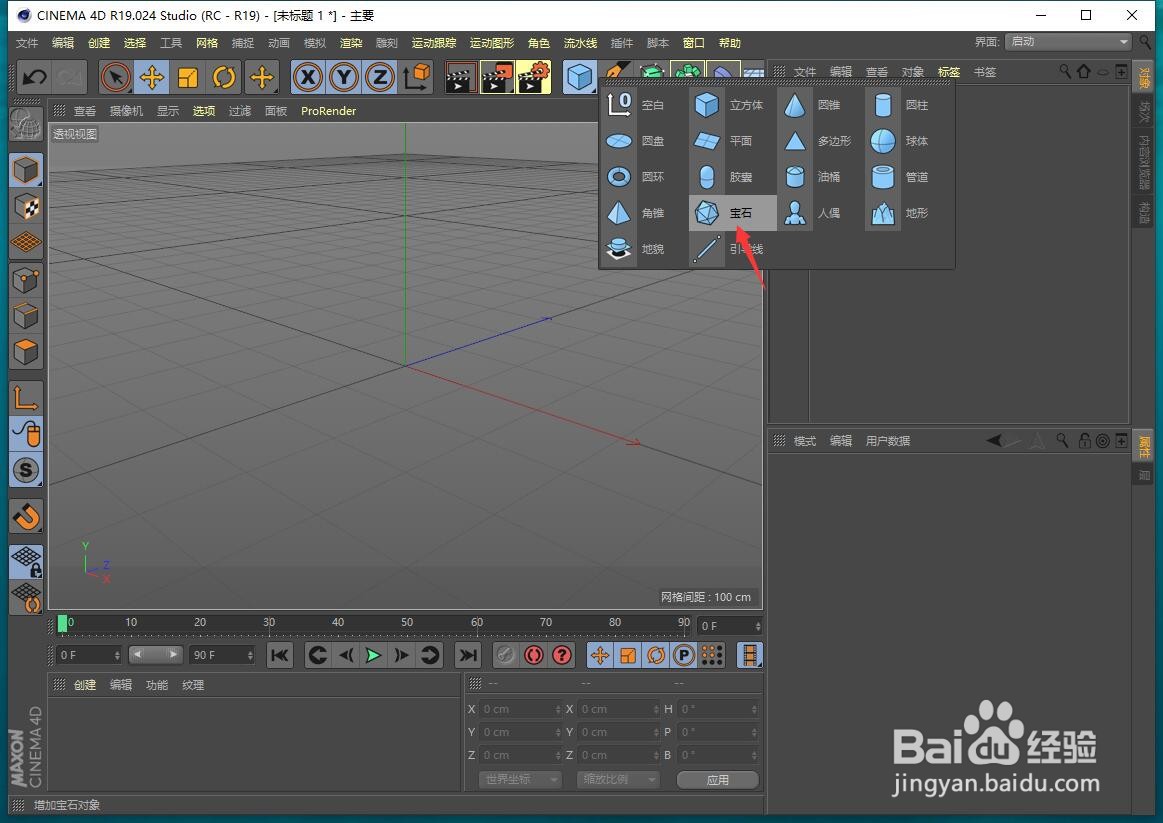Add a 油桶 oil tank object
The width and height of the screenshot is (1163, 823).
819,177
